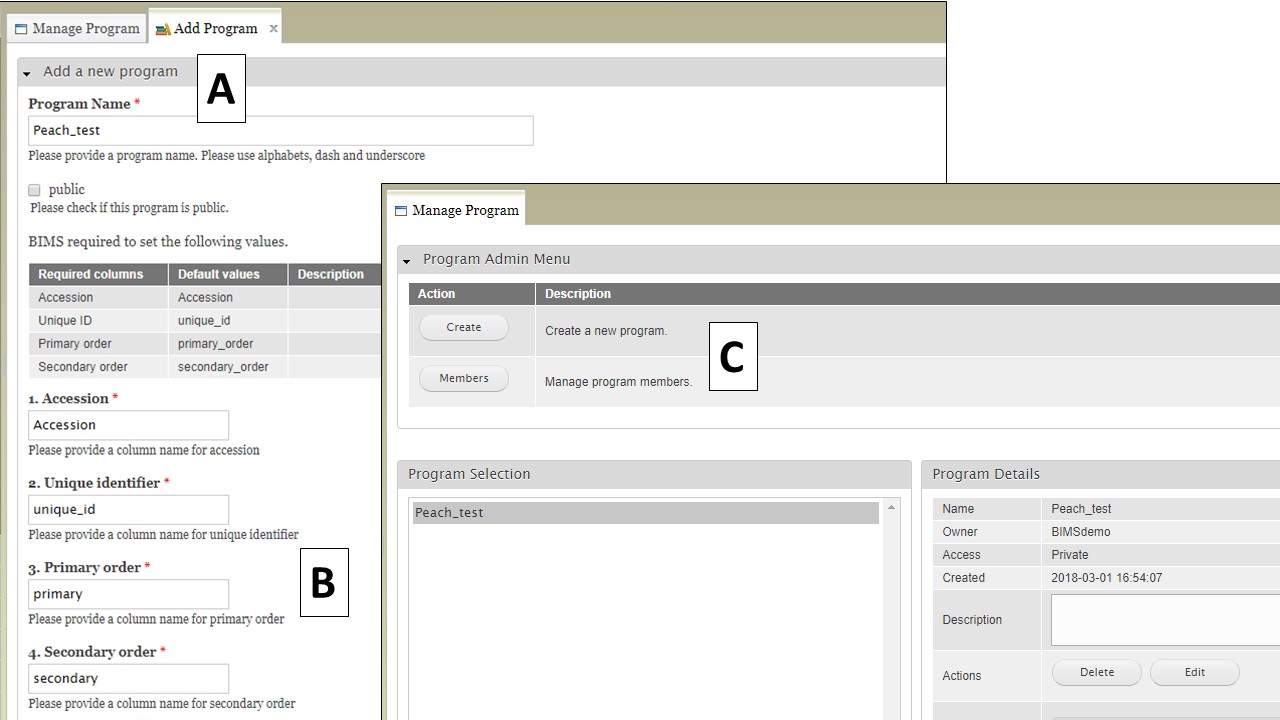1280x720 pixels.
Task: Click the Manage Program tab icon in back window
Action: 21,29
